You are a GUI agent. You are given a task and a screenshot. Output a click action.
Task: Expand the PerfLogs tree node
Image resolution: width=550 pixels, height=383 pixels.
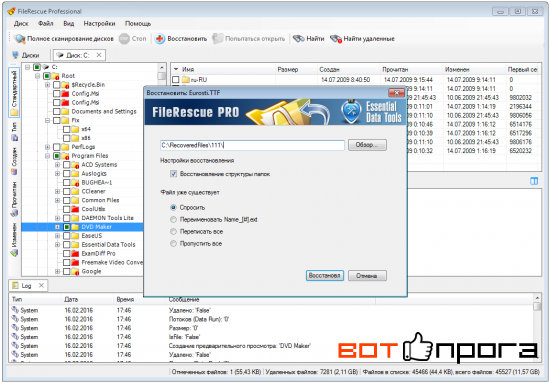coord(47,147)
